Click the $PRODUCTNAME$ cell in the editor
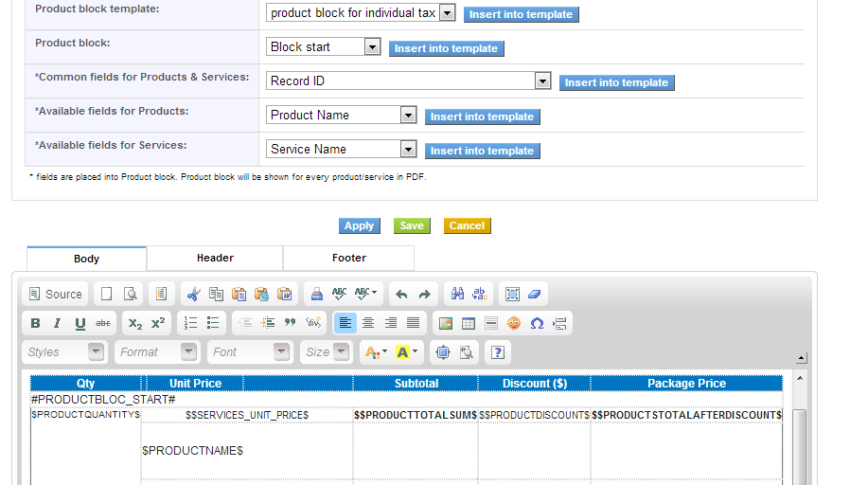This screenshot has height=485, width=850. pos(193,451)
